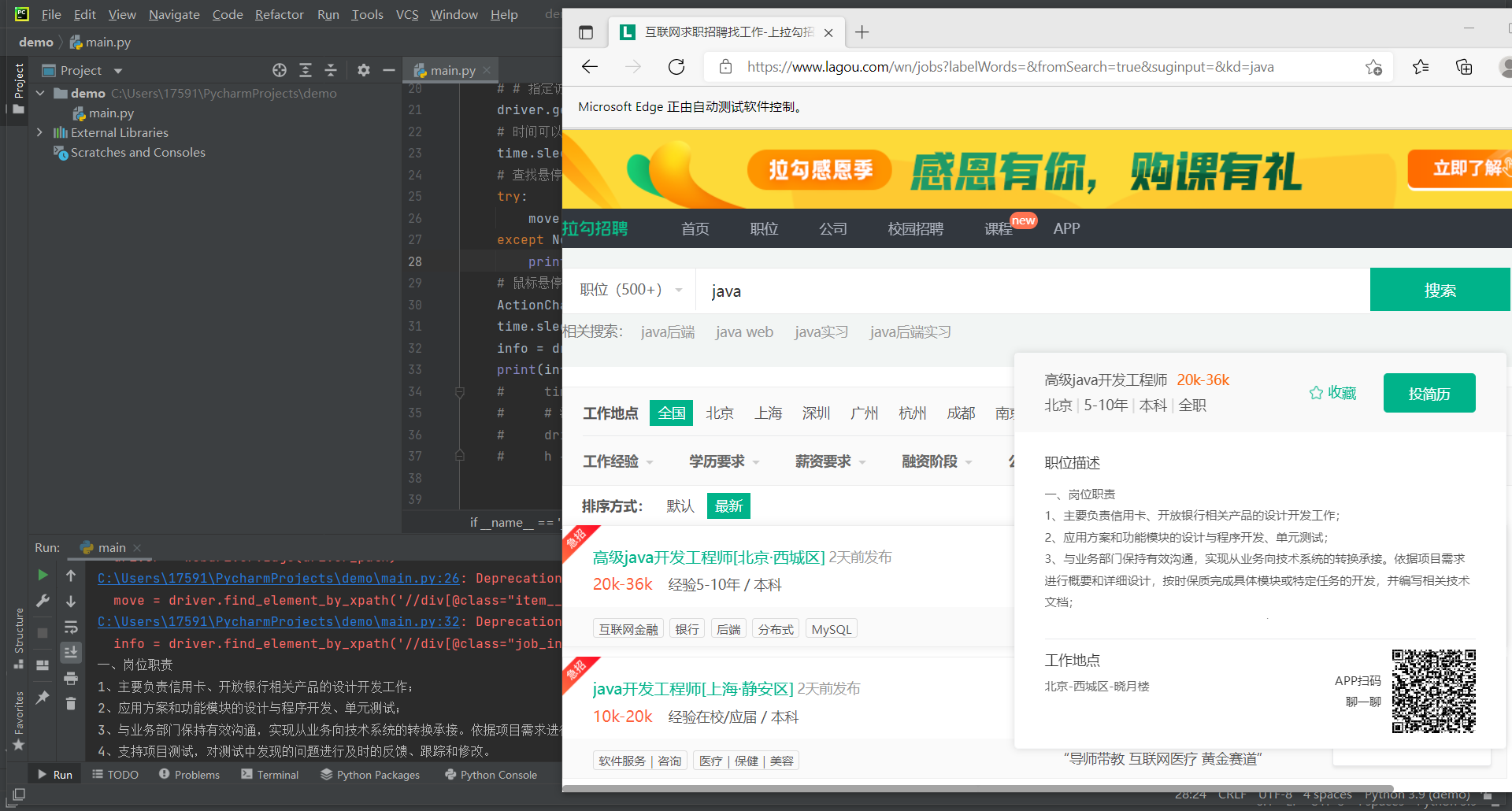Open run configuration wrench icon

[43, 601]
